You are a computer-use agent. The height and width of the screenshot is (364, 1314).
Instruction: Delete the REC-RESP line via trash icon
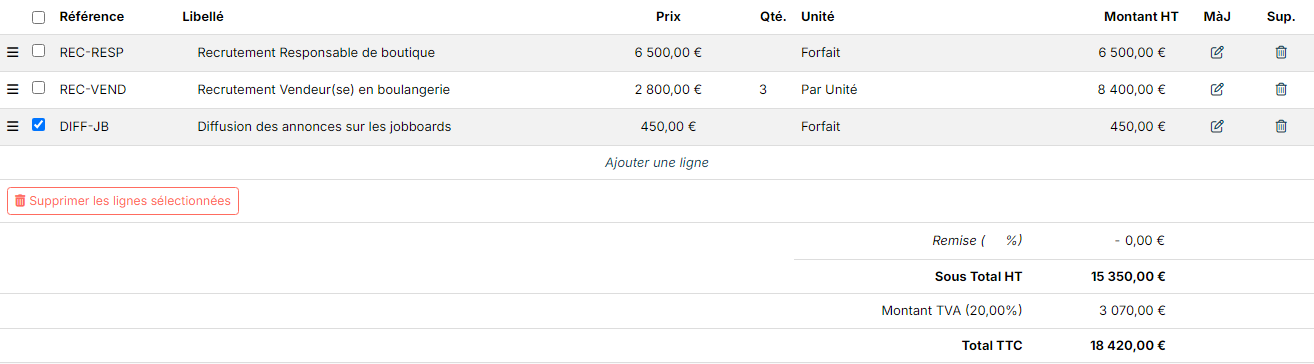pyautogui.click(x=1281, y=53)
